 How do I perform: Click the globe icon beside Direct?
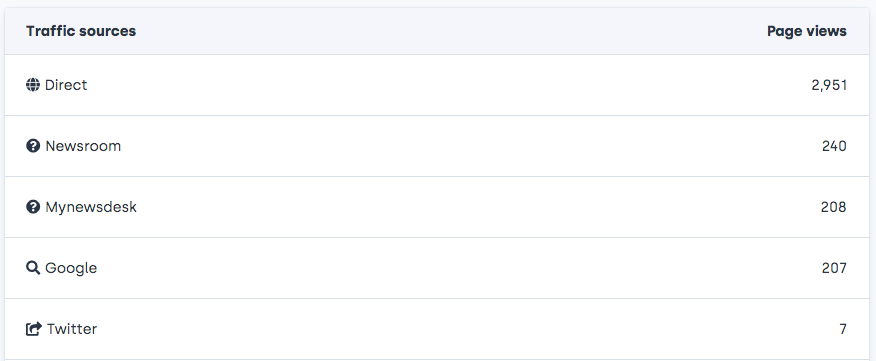click(33, 85)
